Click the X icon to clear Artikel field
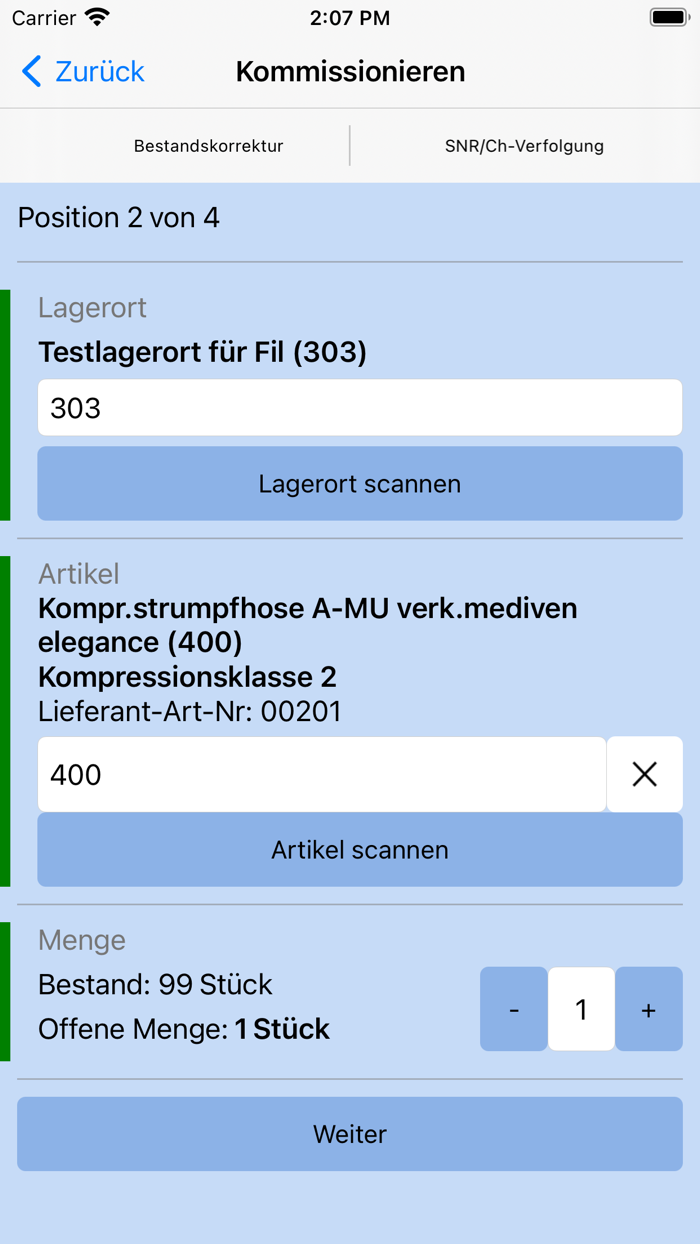700x1244 pixels. coord(645,774)
